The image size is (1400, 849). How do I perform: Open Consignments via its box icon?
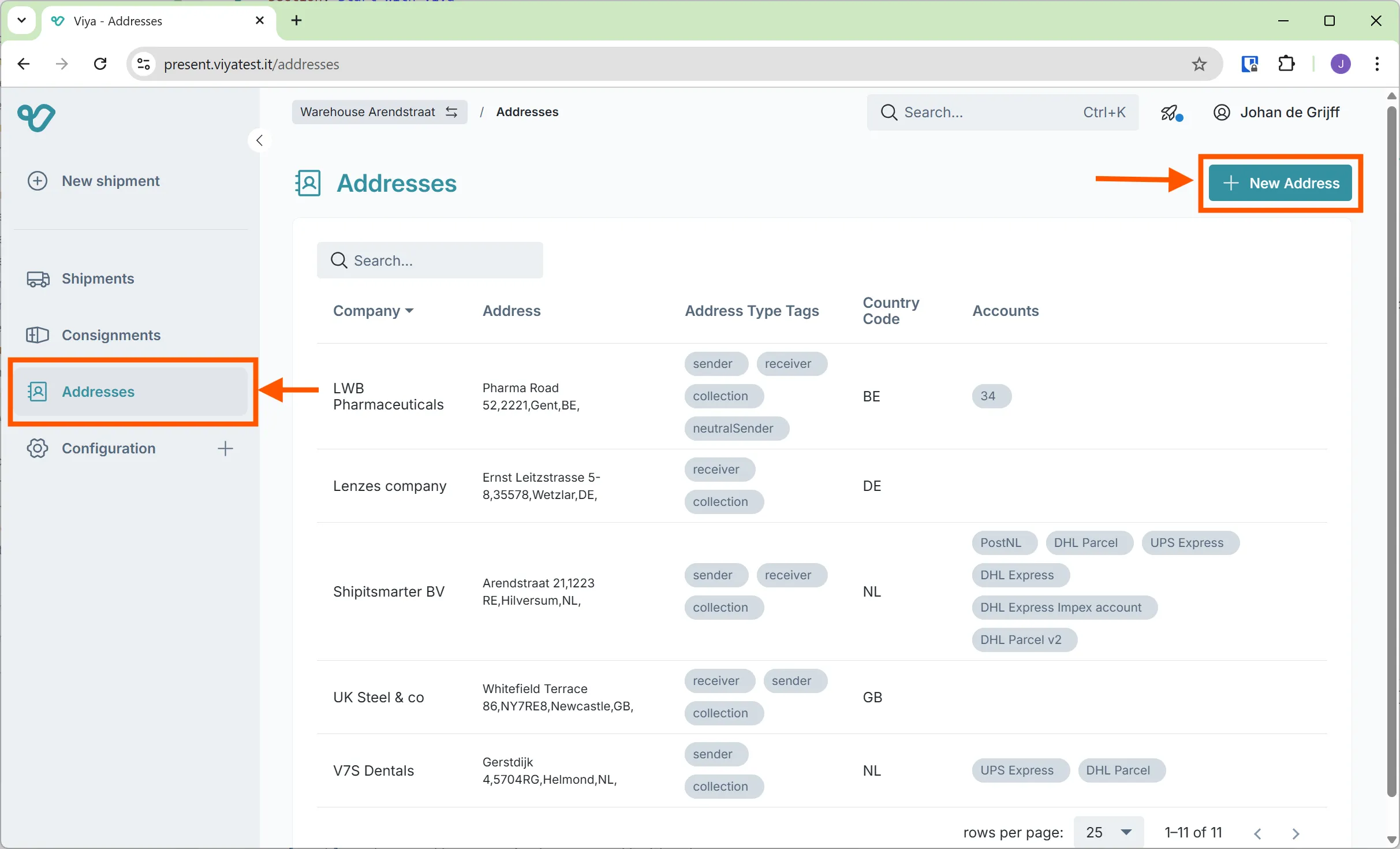pyautogui.click(x=37, y=335)
